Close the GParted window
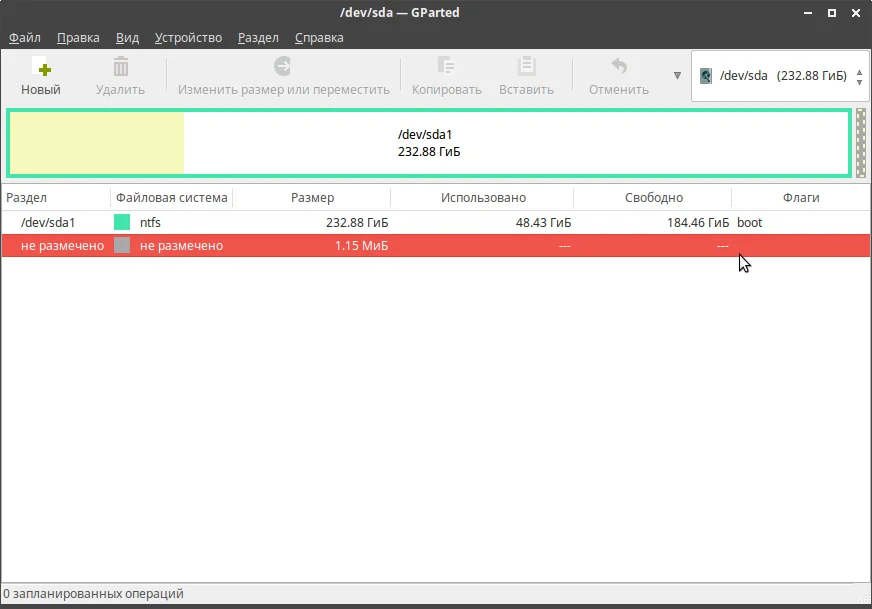 [x=856, y=13]
